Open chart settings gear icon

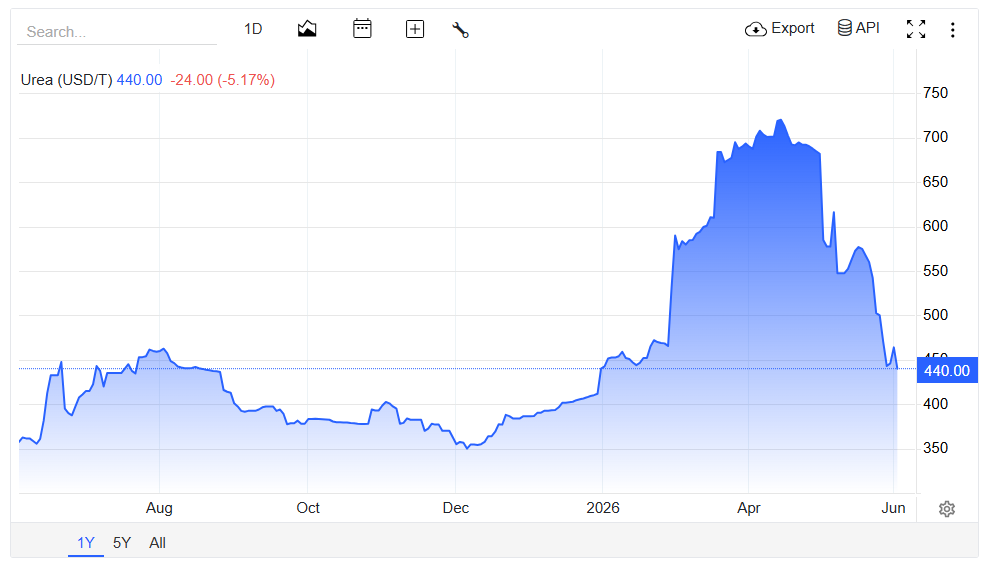[947, 509]
